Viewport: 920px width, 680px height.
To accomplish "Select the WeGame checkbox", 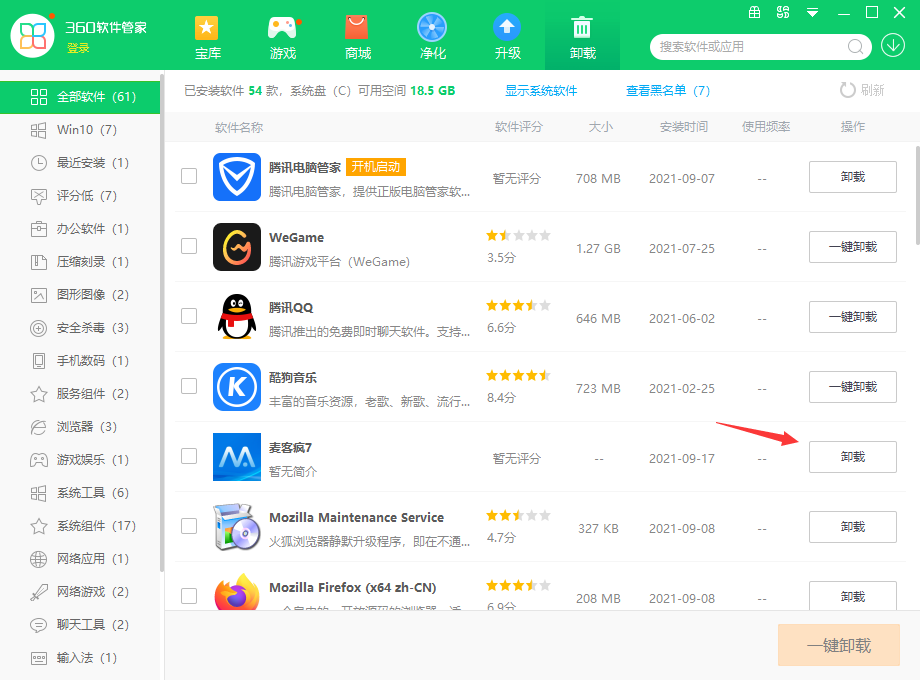I will click(189, 246).
